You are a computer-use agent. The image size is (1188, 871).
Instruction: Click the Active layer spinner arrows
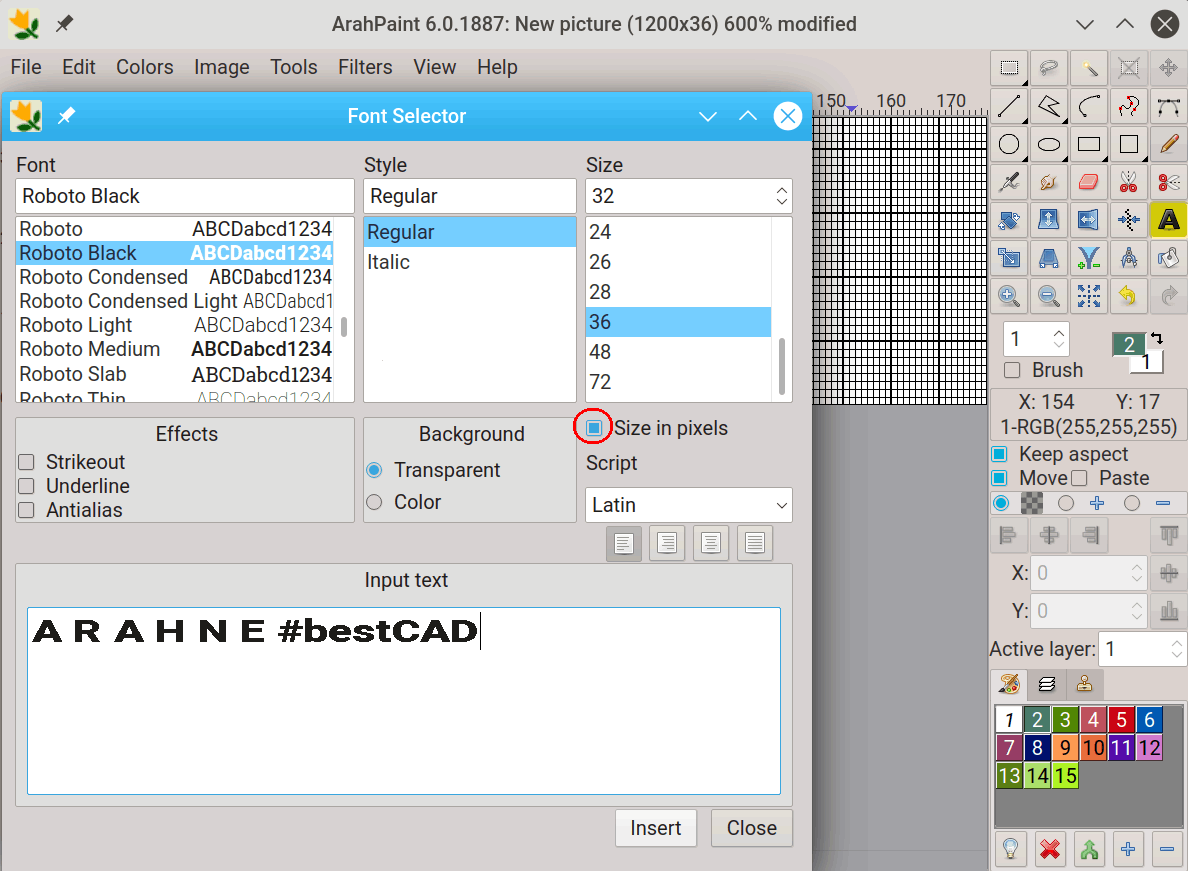tap(1177, 649)
